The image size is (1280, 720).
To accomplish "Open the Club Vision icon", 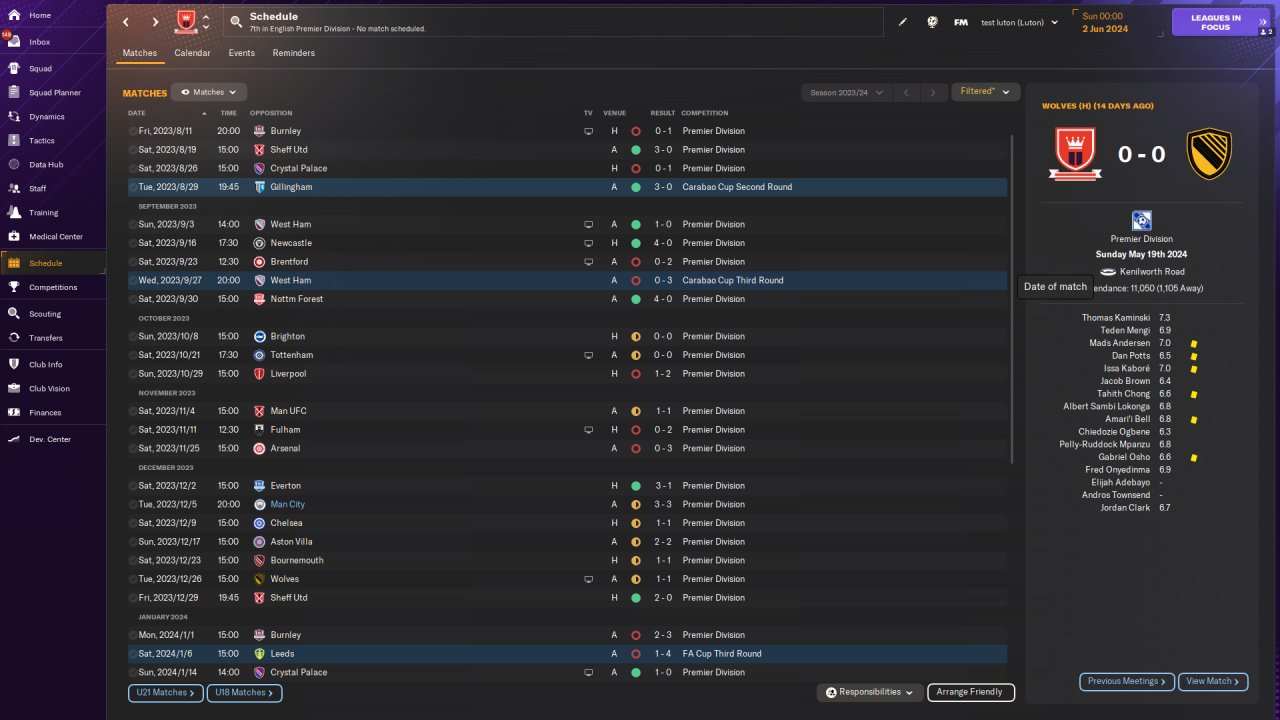I will tap(14, 389).
